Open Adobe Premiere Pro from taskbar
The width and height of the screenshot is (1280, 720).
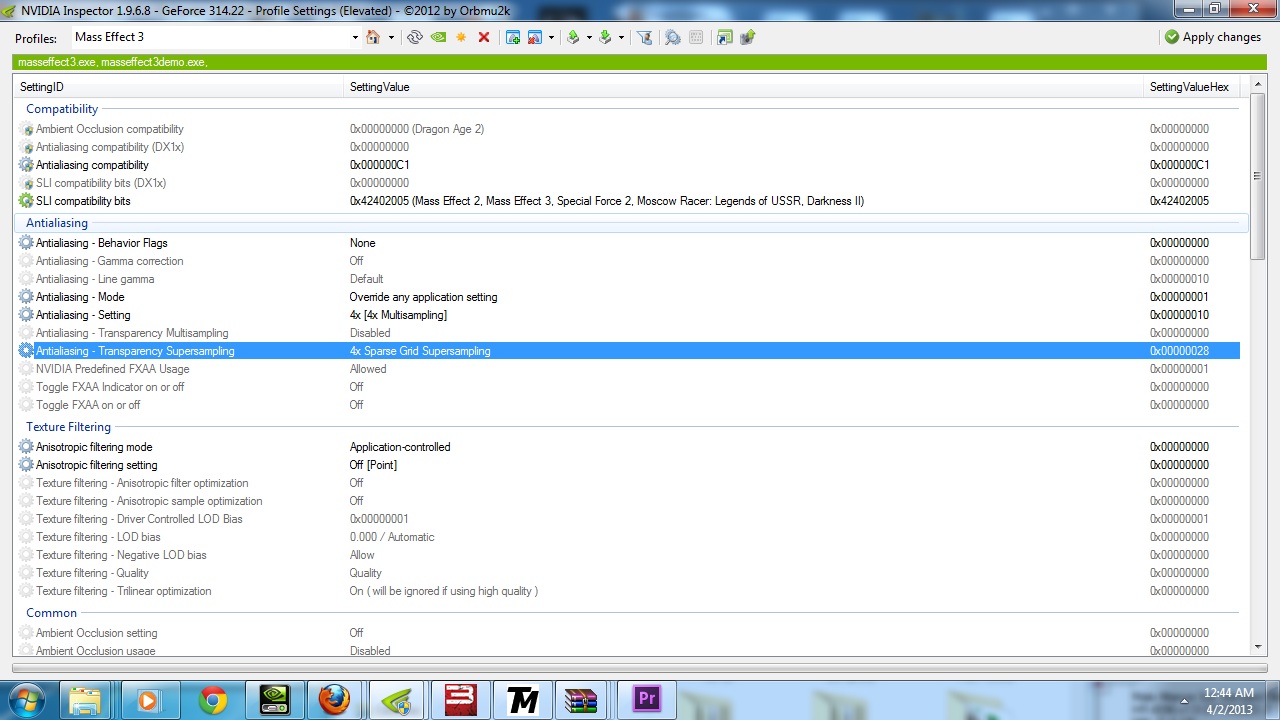646,700
